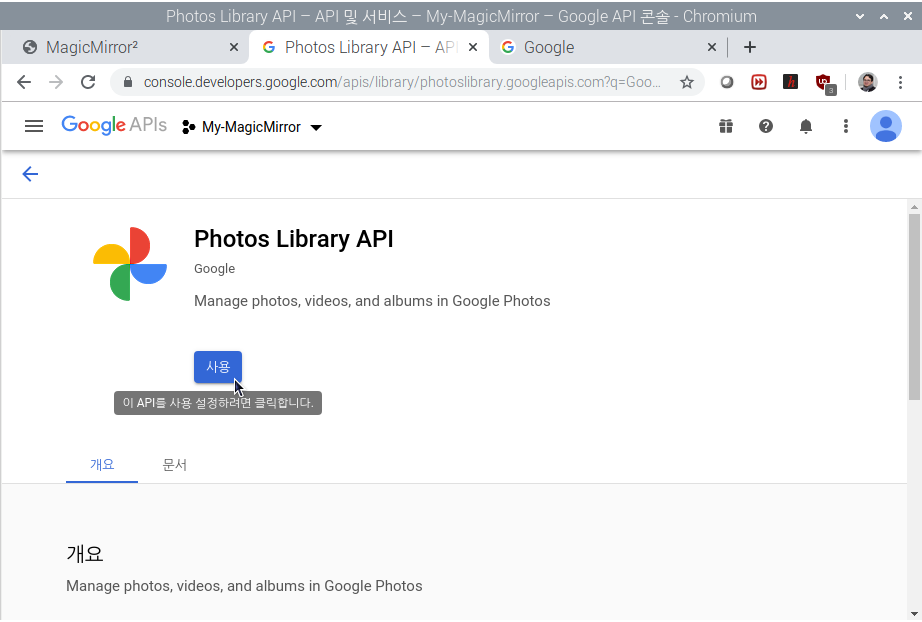This screenshot has width=922, height=622.
Task: View notifications bell icon
Action: pyautogui.click(x=806, y=126)
